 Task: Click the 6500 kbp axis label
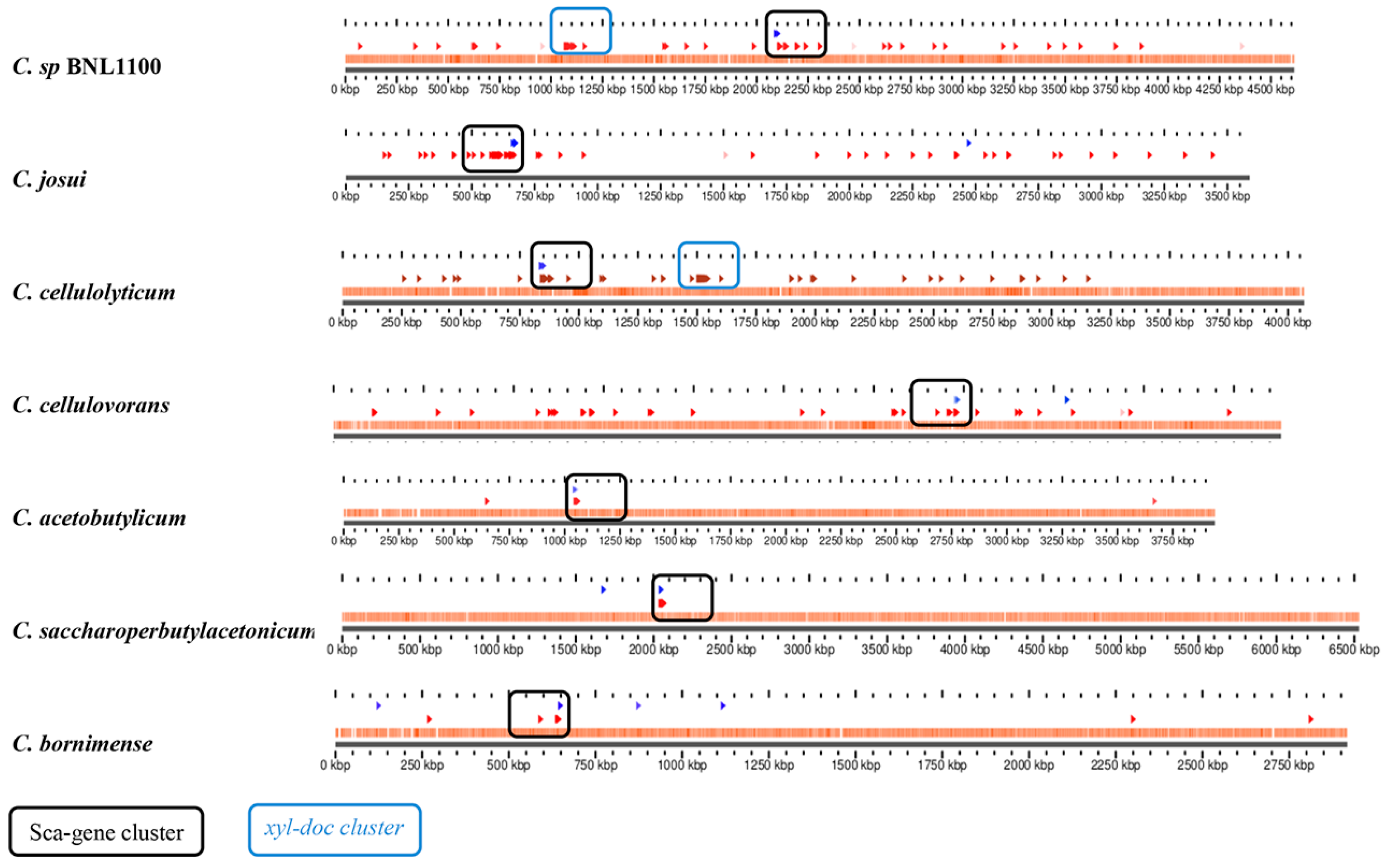1353,649
